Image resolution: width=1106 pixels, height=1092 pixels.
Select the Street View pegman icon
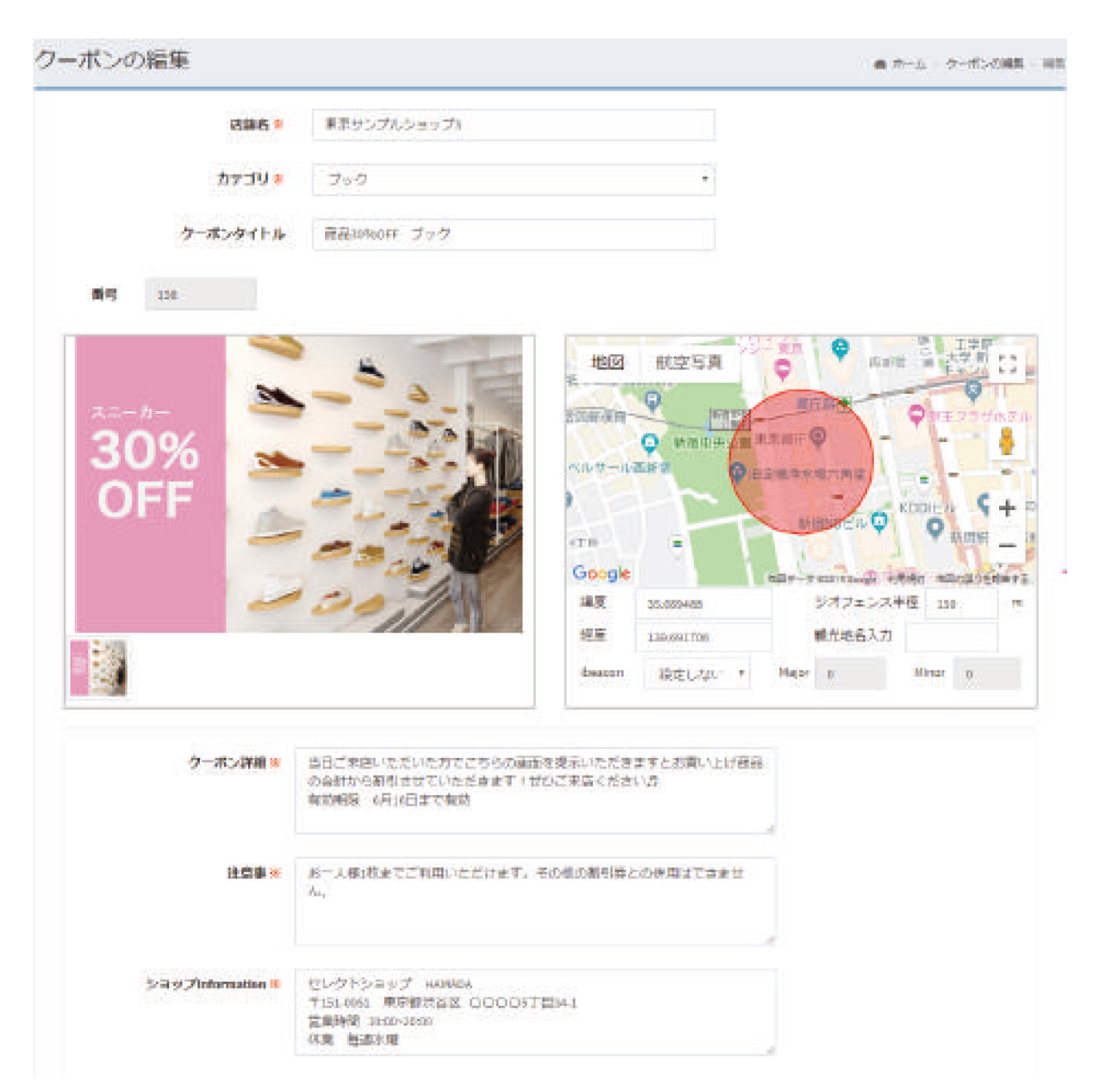(x=1007, y=442)
